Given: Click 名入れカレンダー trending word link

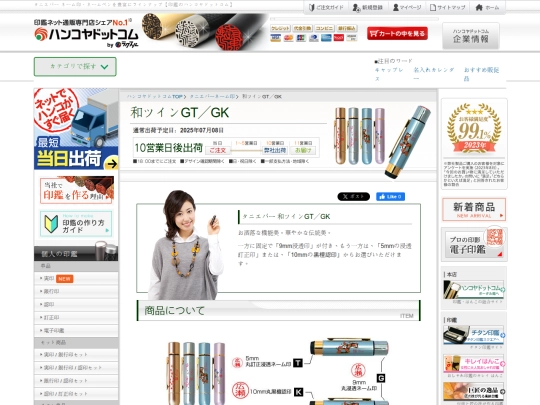Looking at the screenshot, I should (x=434, y=74).
